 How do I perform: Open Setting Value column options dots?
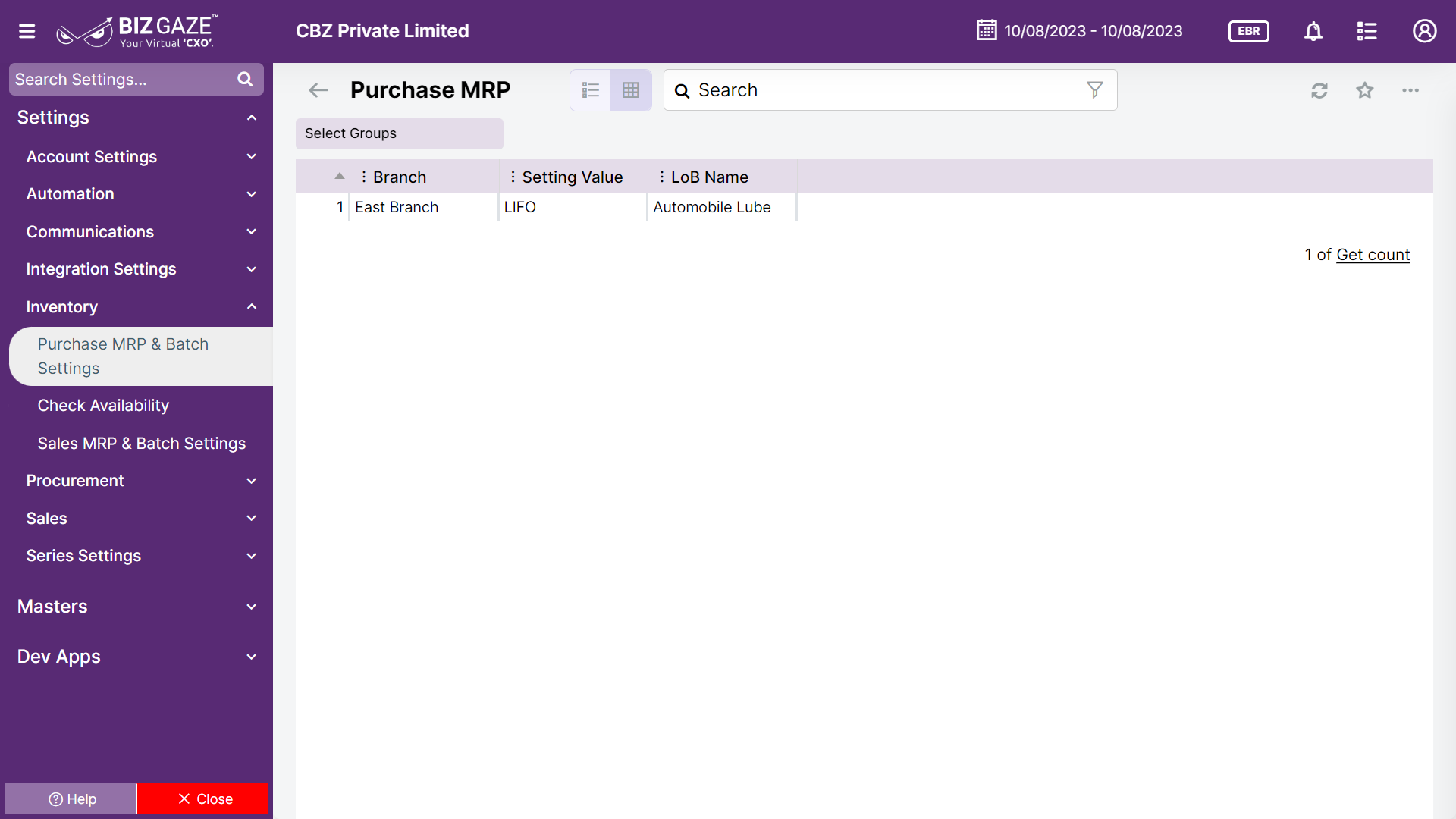pyautogui.click(x=513, y=177)
